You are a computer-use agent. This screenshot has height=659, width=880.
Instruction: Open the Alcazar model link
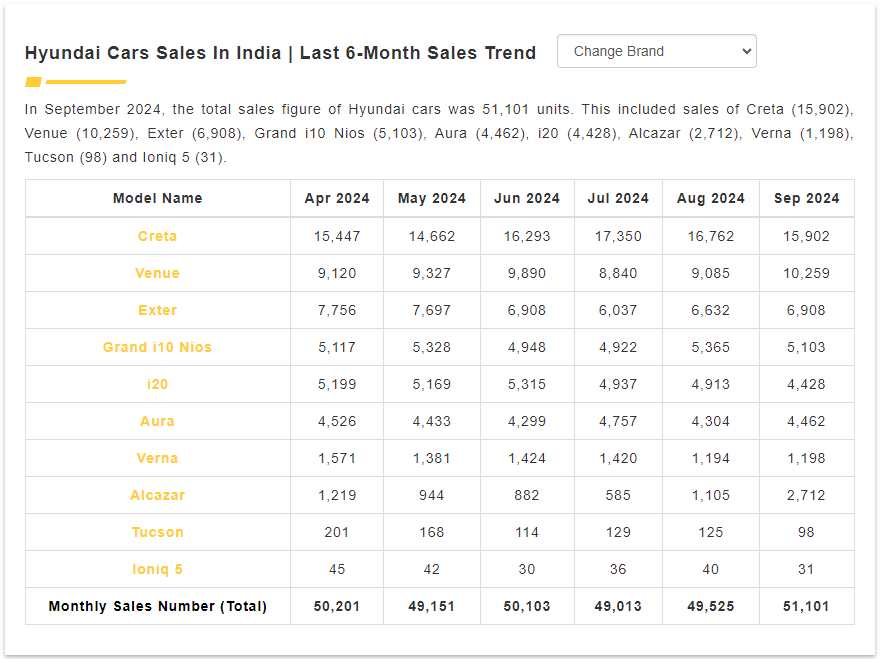[x=158, y=496]
